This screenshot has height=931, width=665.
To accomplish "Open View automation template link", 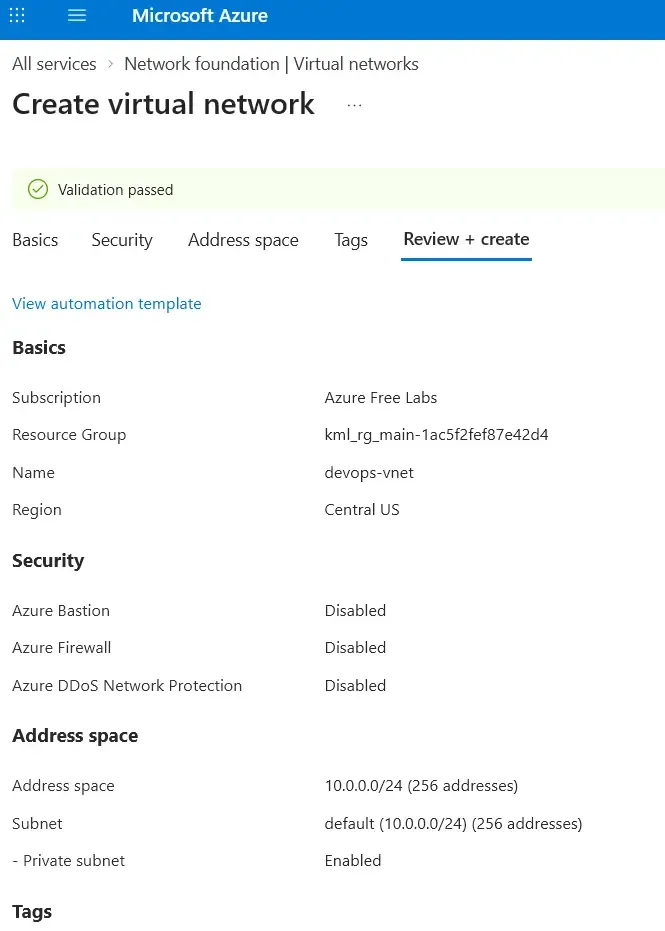I will 107,303.
